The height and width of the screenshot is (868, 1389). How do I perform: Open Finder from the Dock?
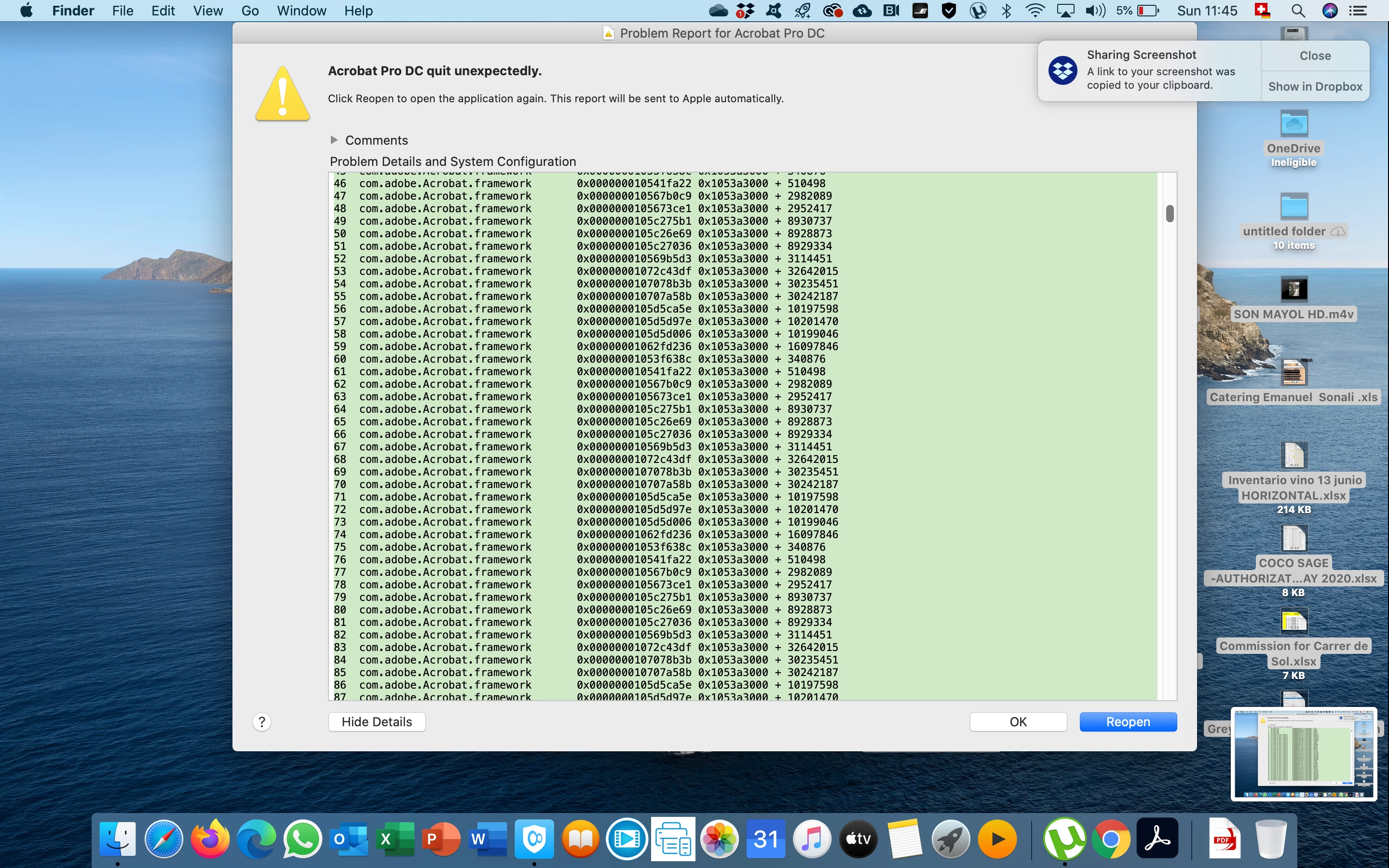(118, 839)
